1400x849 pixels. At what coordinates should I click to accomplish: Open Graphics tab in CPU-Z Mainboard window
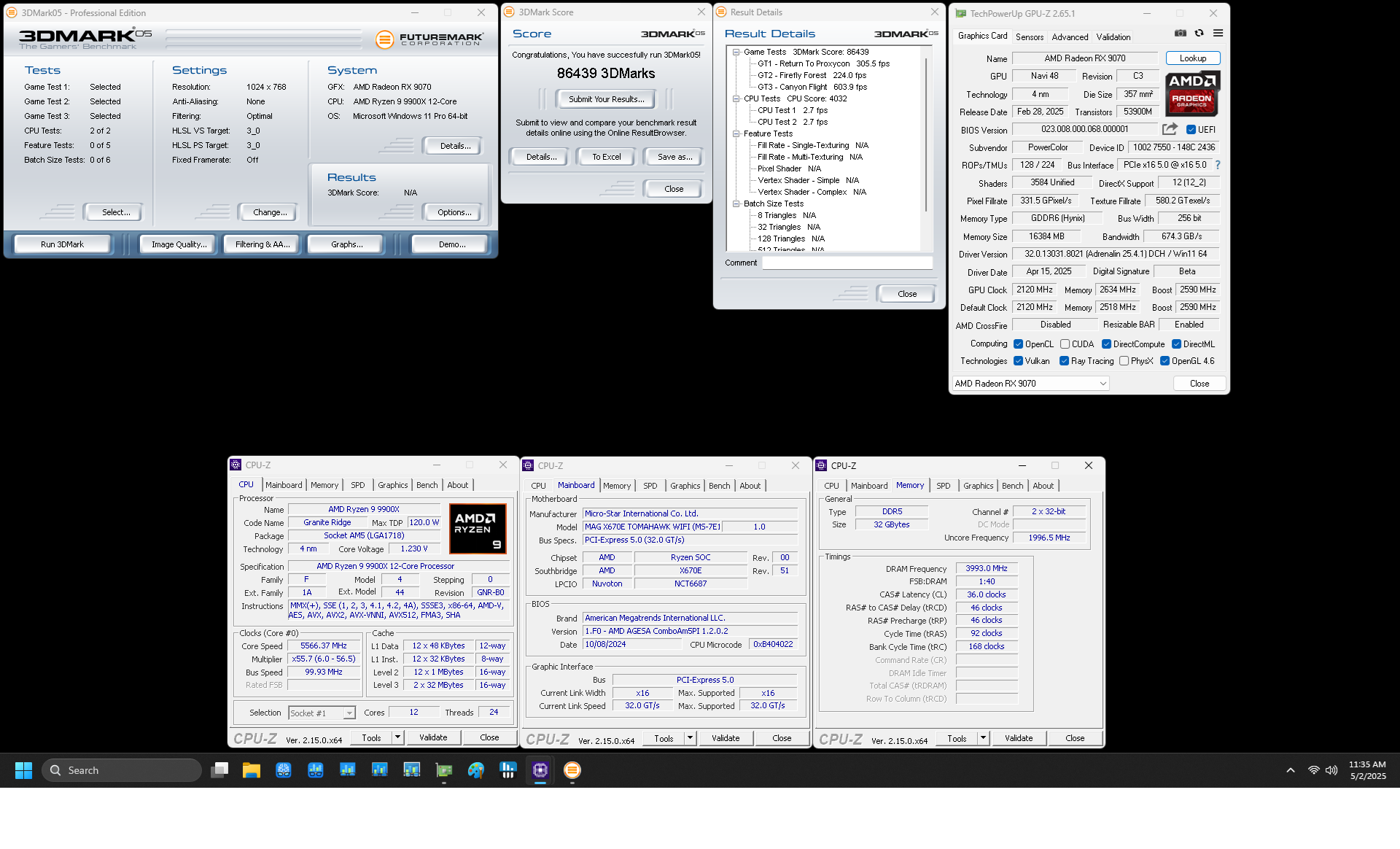tap(685, 486)
